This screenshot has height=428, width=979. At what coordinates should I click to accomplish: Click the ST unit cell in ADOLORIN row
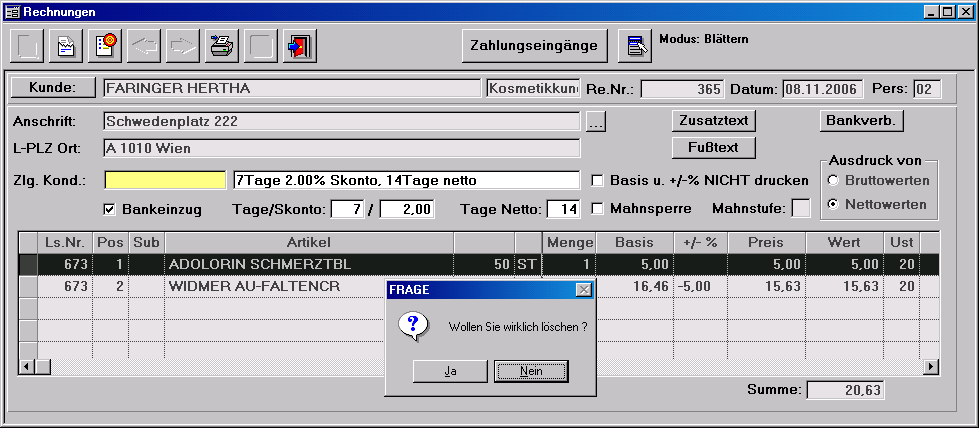point(528,264)
